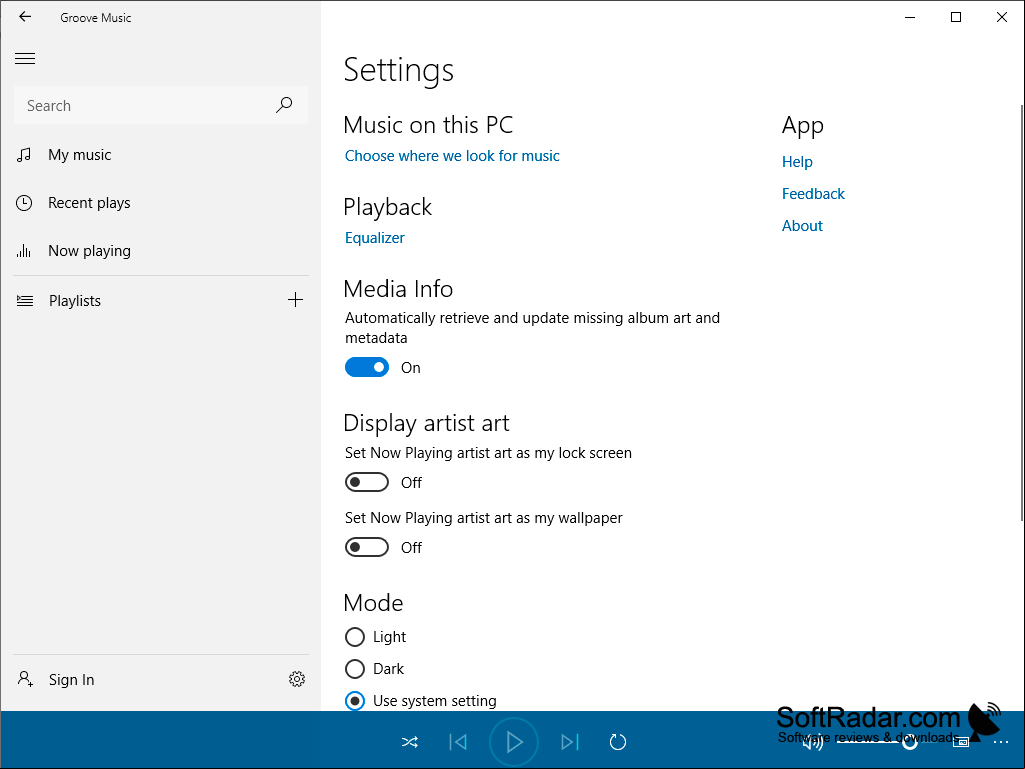Click Choose where we look for music

click(452, 156)
